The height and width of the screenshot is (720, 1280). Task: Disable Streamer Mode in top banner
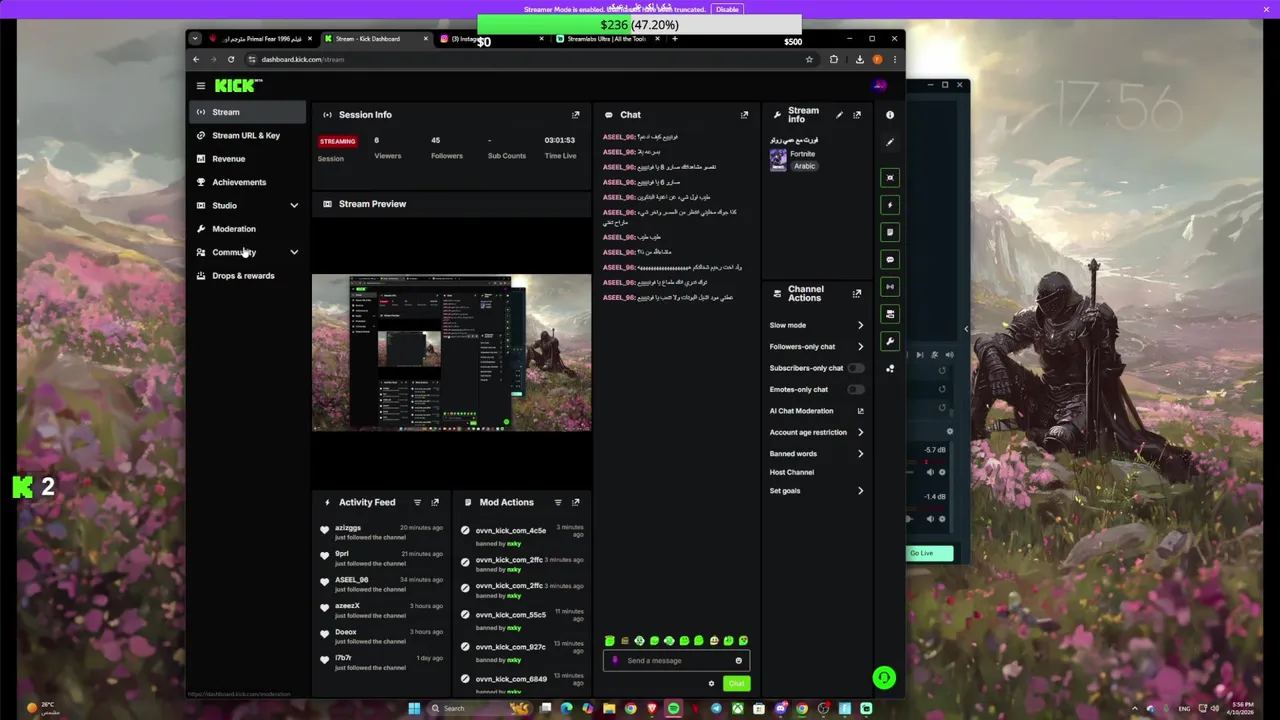727,9
